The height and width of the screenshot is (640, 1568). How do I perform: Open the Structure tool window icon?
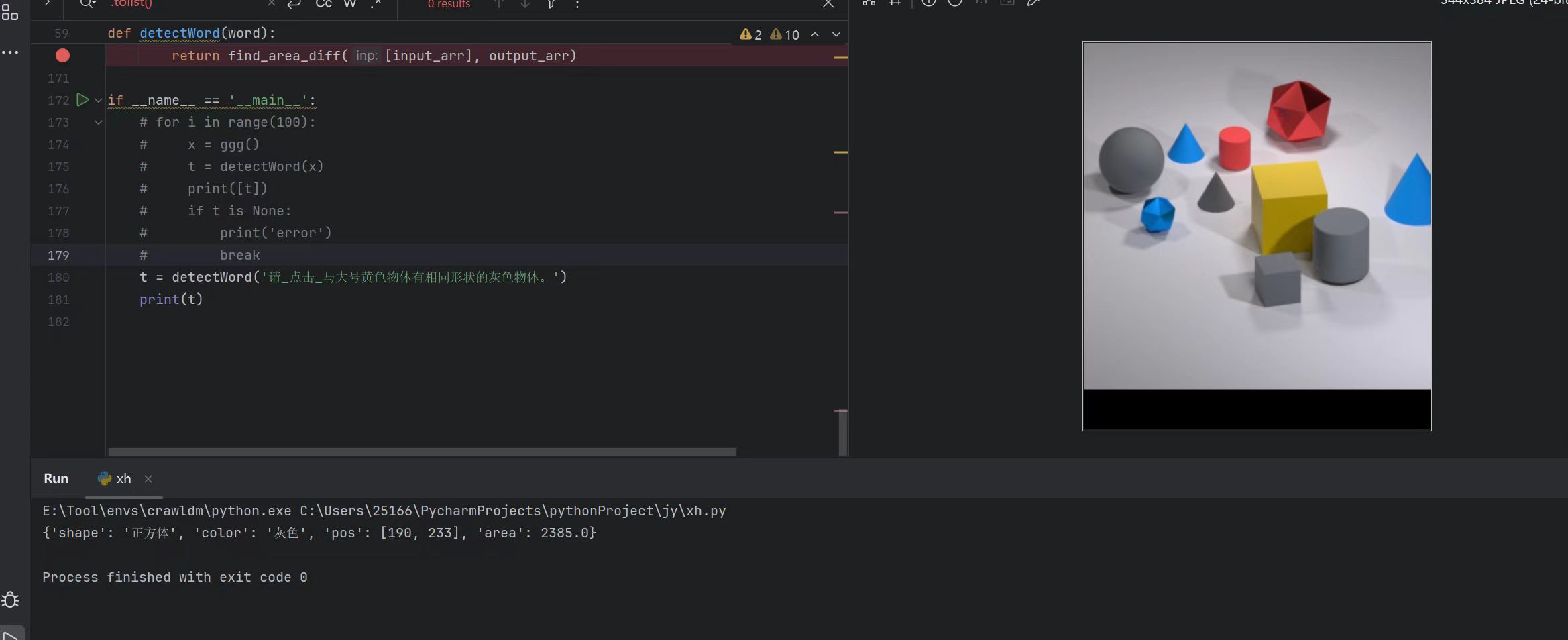(x=10, y=11)
